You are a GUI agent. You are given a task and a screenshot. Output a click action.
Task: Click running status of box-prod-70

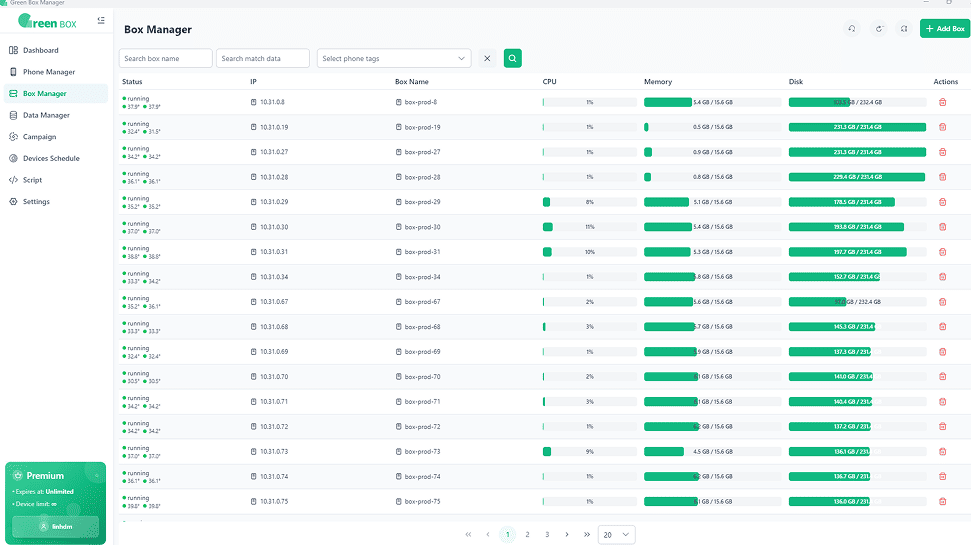pos(138,373)
